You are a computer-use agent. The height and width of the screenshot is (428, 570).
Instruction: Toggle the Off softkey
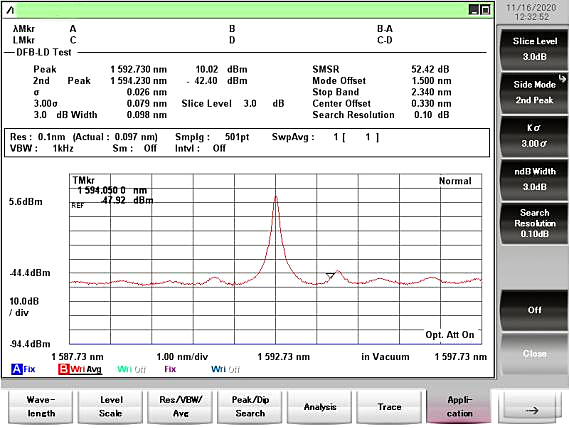534,310
